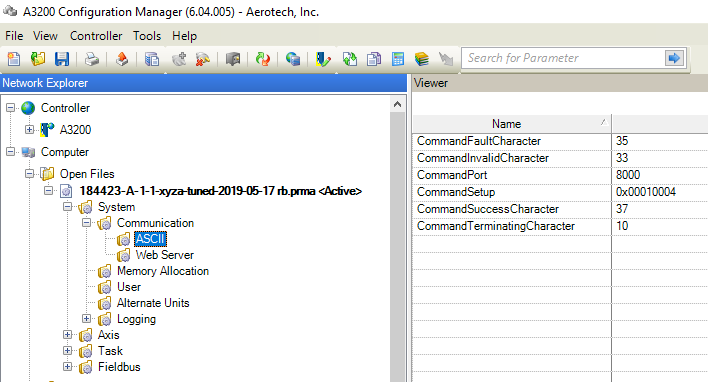
Task: Click the CommandPort value 8000
Action: point(628,175)
